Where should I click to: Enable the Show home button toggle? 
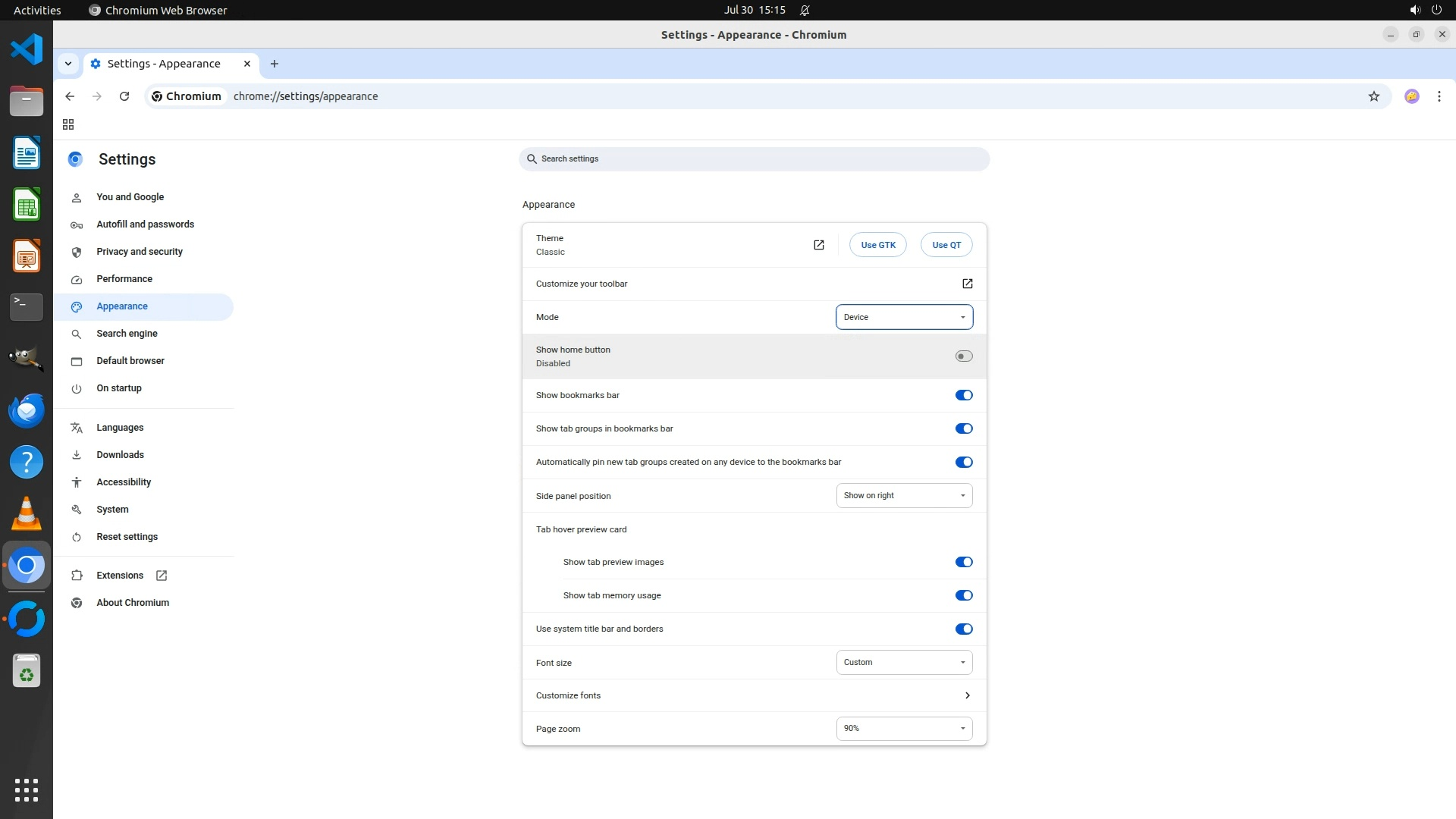963,356
